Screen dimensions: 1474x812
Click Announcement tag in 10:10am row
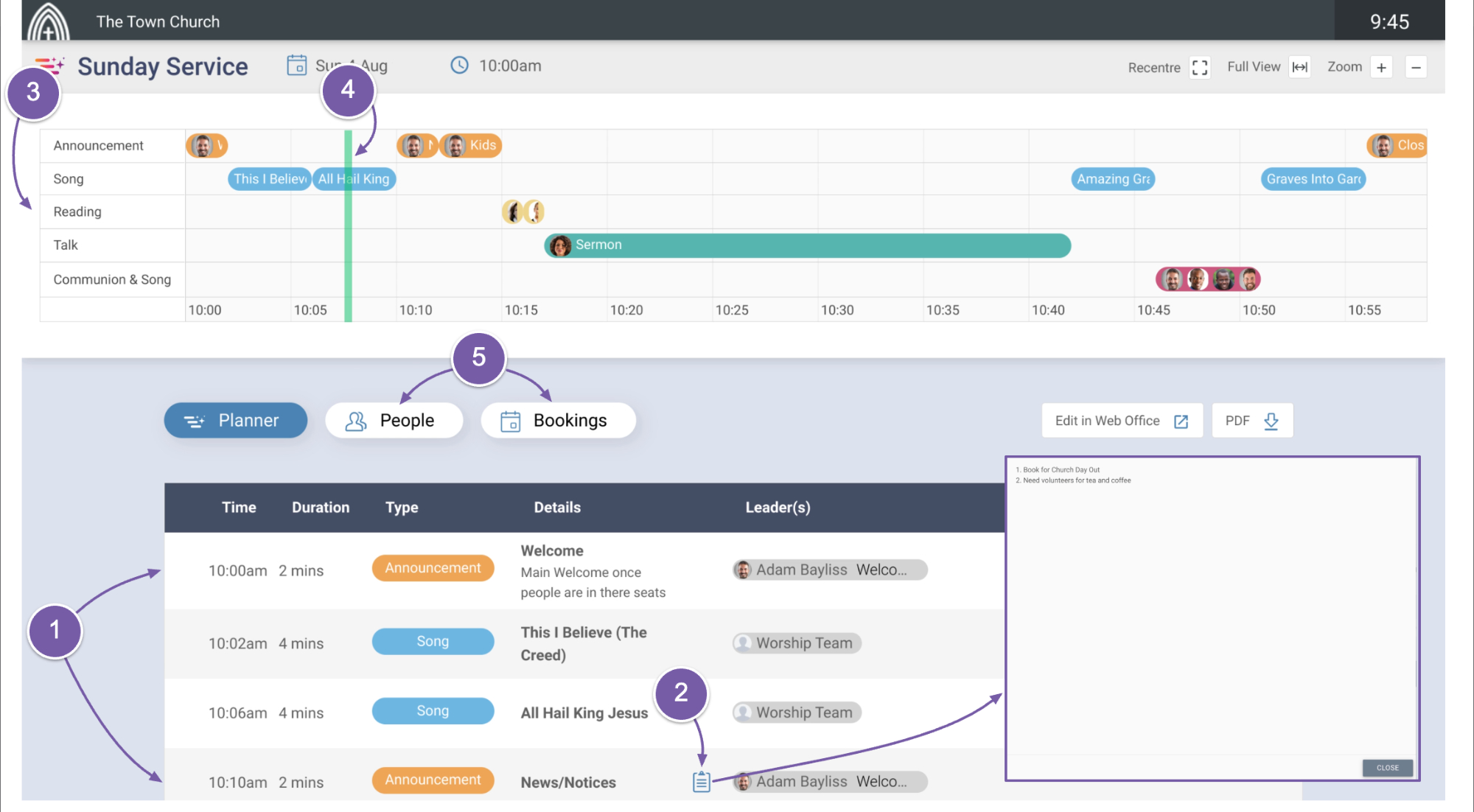pos(433,780)
